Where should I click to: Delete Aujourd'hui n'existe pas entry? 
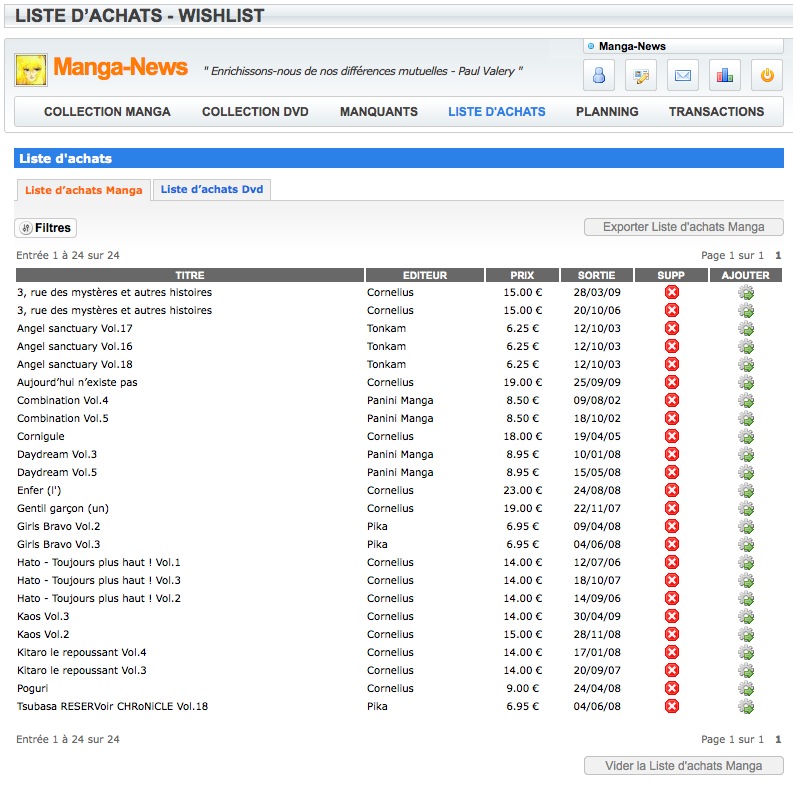(x=671, y=382)
